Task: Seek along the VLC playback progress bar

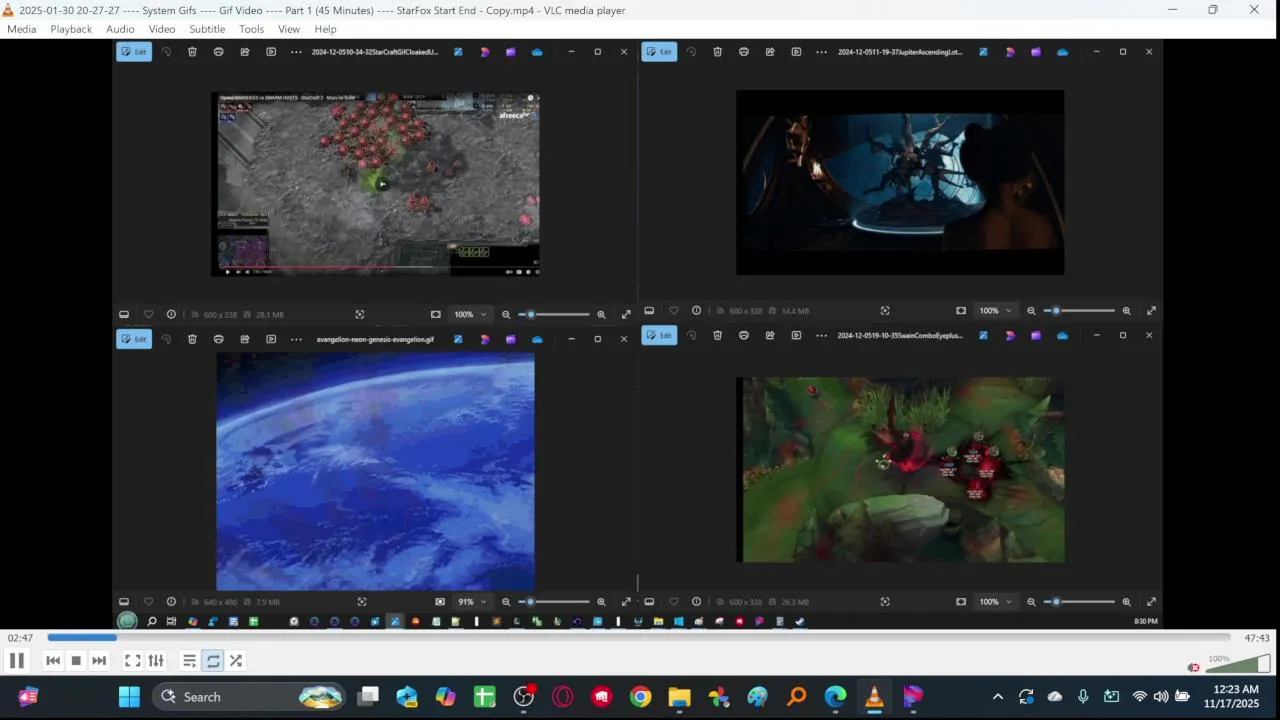Action: (x=639, y=637)
